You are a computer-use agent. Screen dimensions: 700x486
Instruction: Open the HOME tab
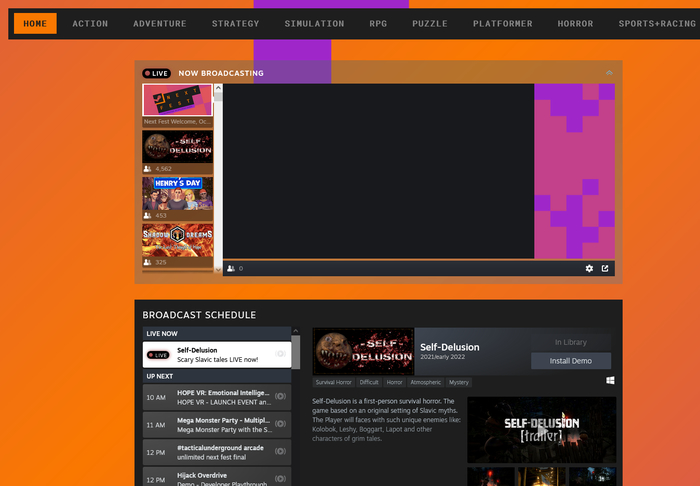tap(35, 24)
